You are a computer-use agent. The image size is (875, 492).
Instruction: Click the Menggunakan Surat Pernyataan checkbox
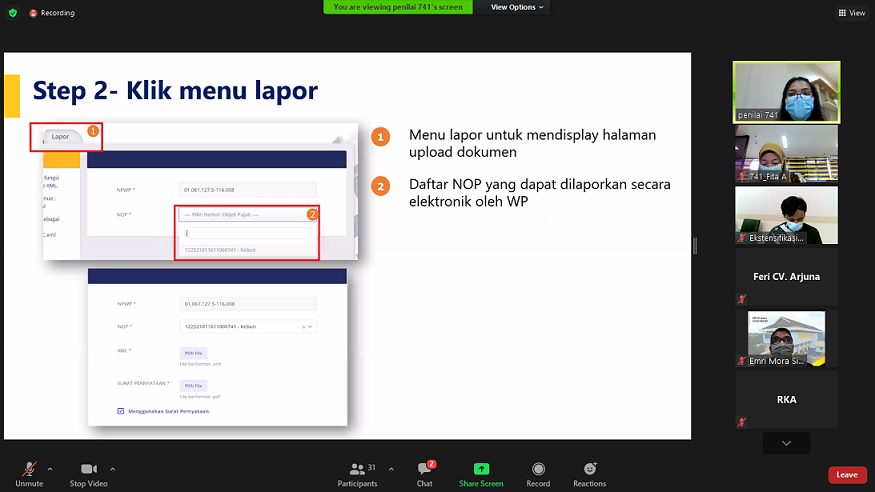121,411
